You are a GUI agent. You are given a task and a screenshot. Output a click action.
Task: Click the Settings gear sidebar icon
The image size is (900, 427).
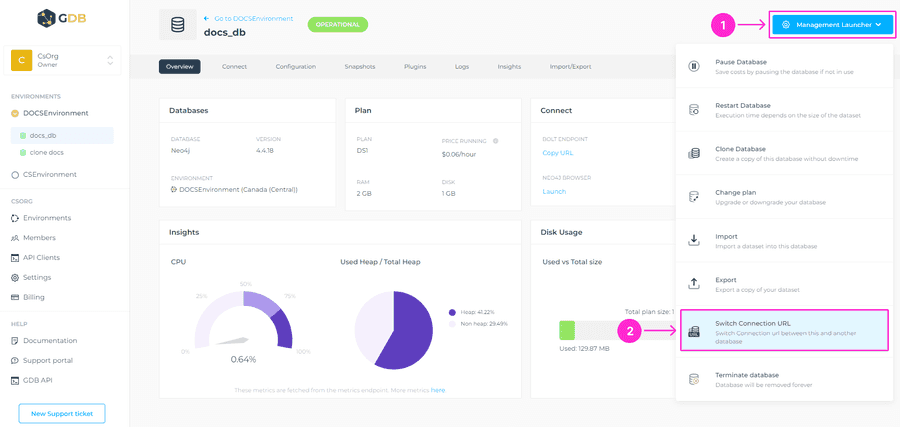(15, 277)
